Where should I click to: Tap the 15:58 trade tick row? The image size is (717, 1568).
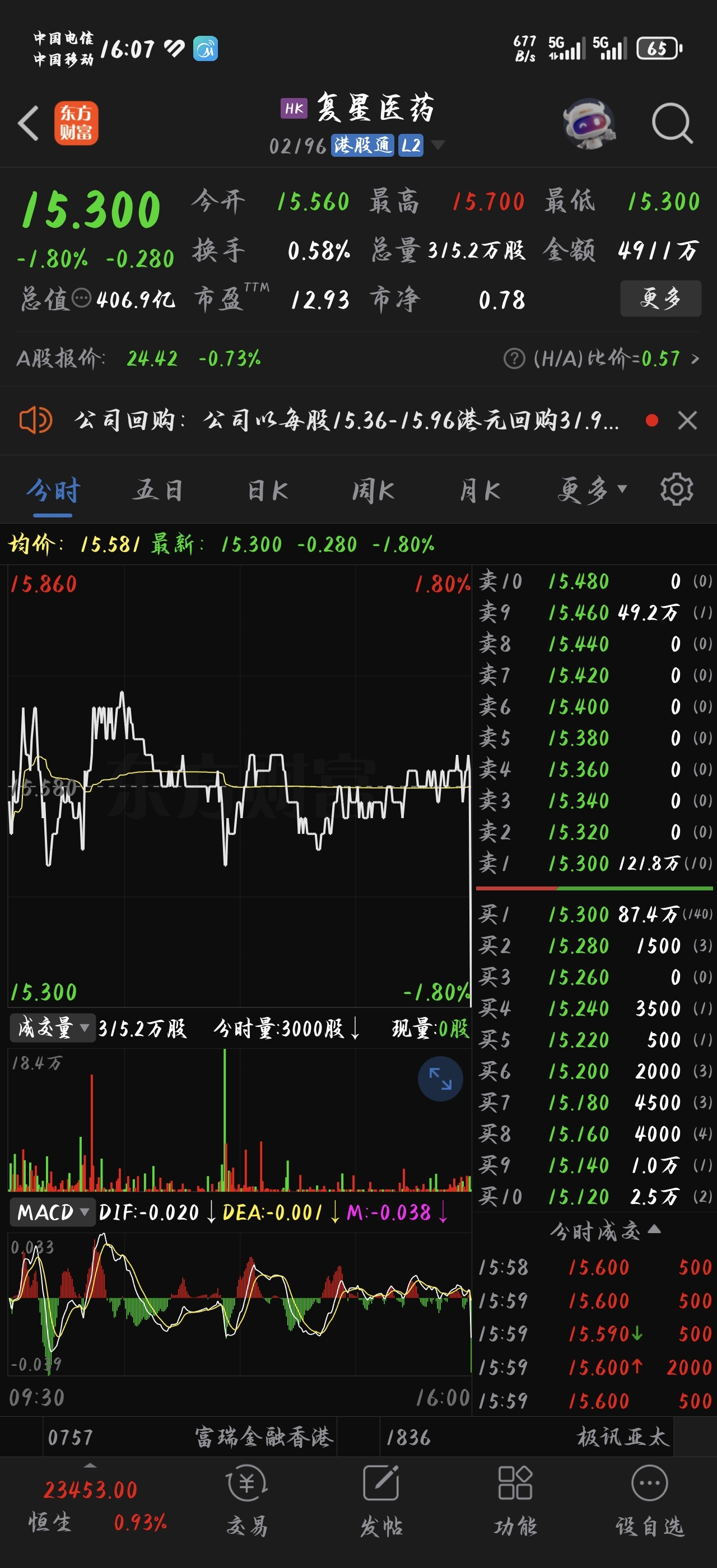[595, 1267]
